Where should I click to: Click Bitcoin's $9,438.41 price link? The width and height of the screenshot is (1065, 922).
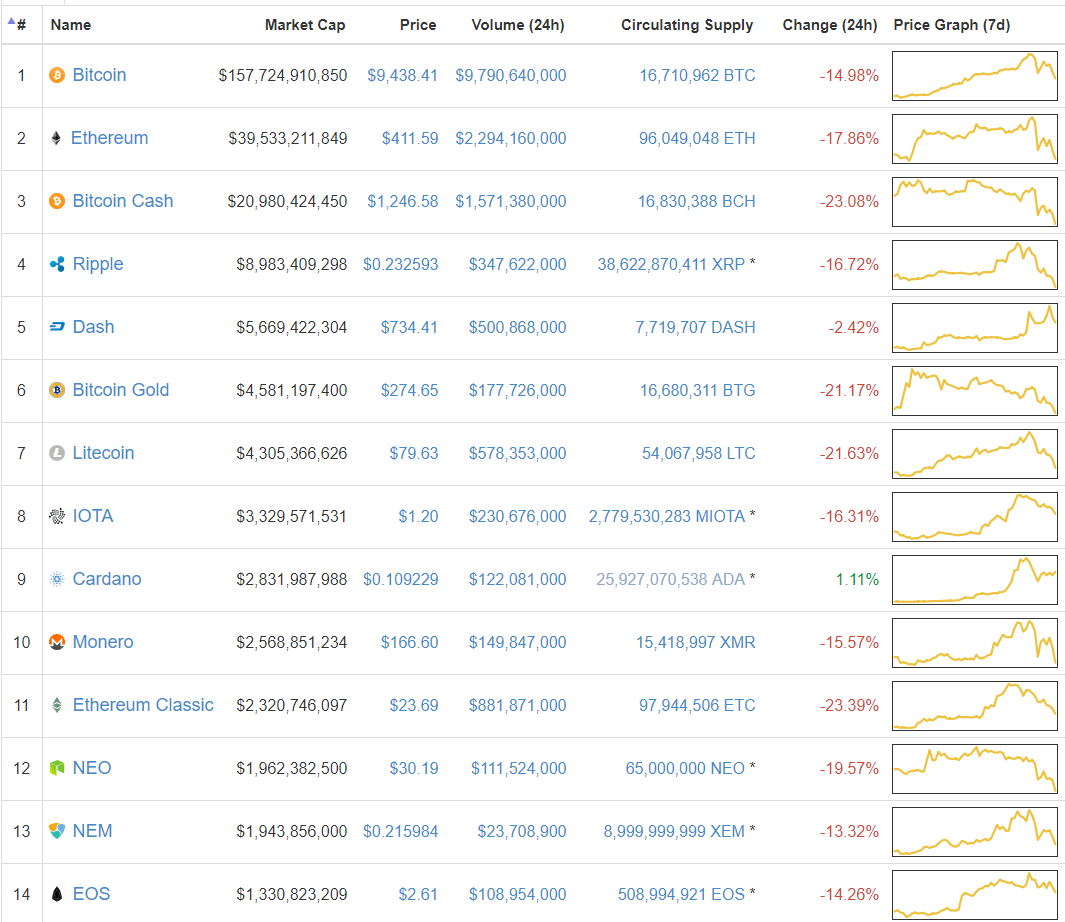tap(402, 75)
